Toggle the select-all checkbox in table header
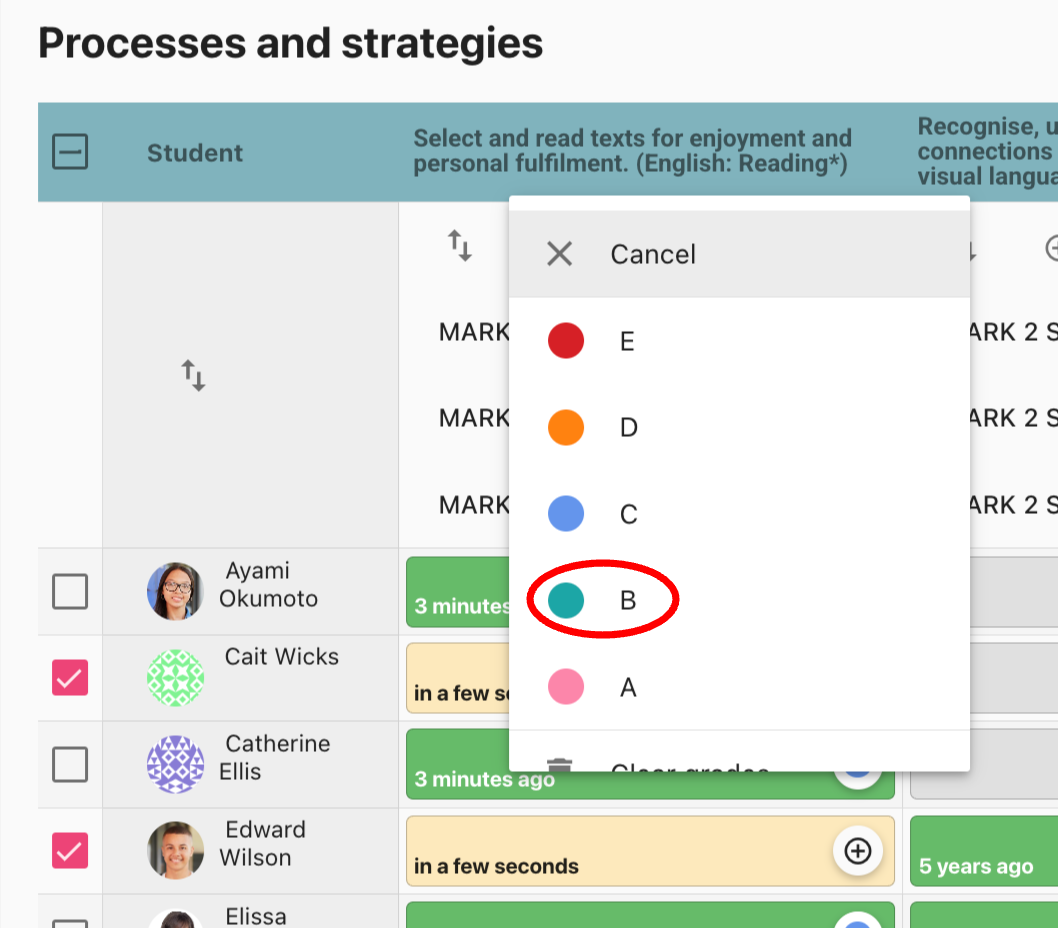This screenshot has width=1058, height=928. 70,153
